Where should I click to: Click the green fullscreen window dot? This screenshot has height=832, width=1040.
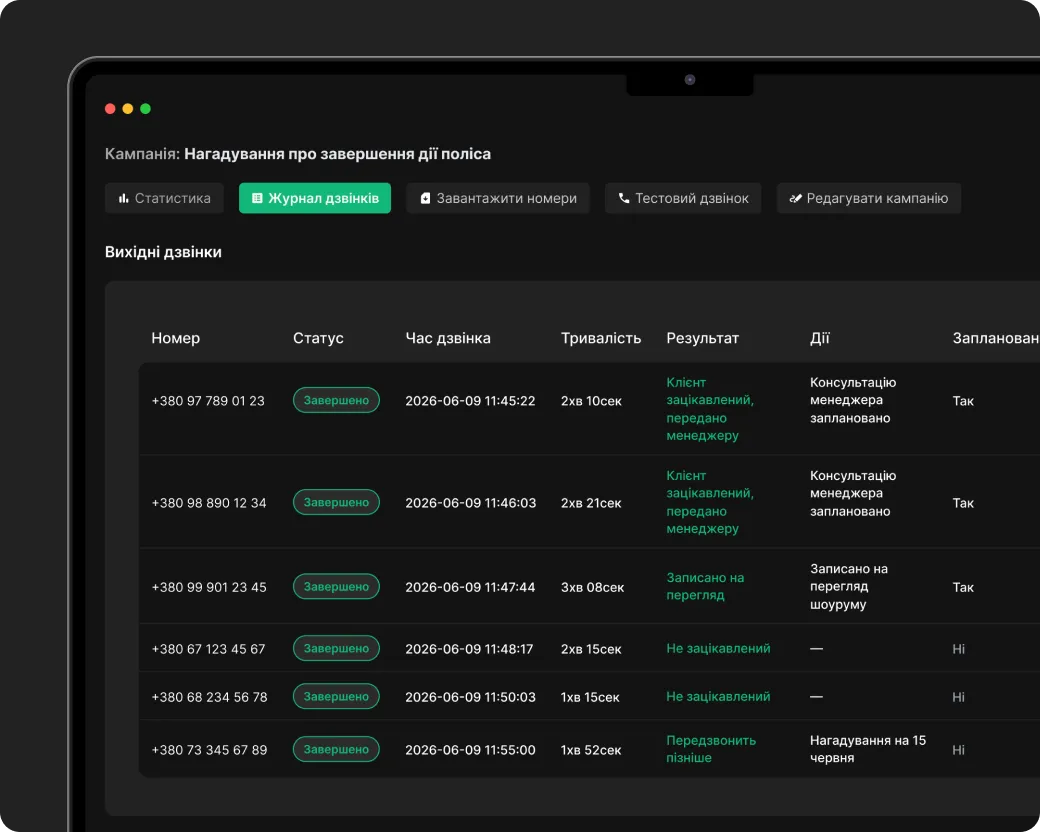[145, 109]
